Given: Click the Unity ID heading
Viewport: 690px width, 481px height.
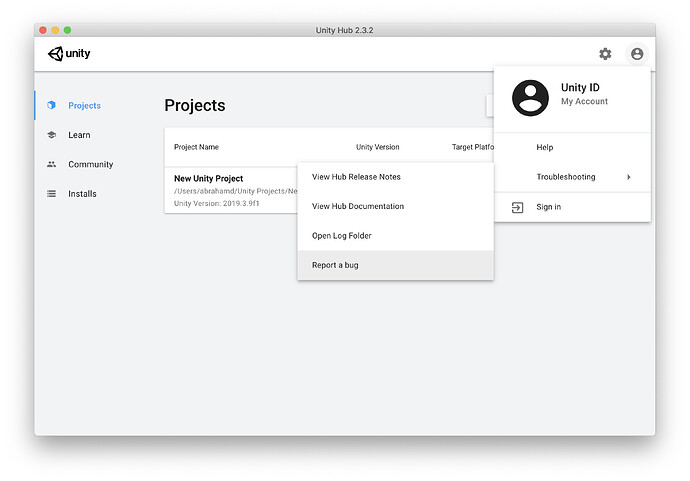Looking at the screenshot, I should coord(580,87).
